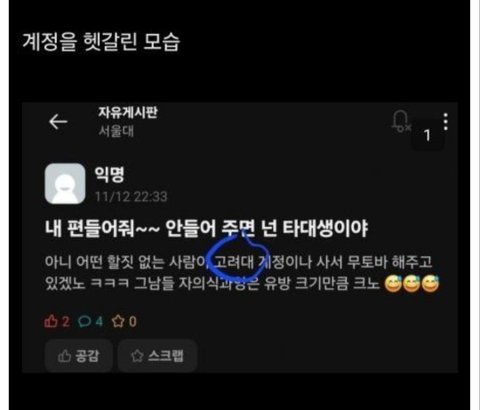Screen dimensions: 480x410
Task: Click the post timestamp 11/12 22:33
Action: point(131,197)
